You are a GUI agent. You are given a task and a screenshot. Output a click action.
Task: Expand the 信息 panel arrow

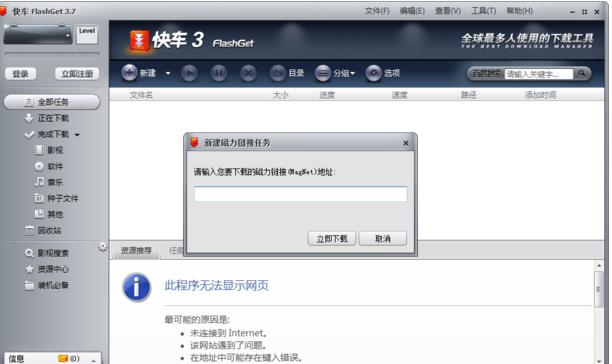[x=93, y=360]
